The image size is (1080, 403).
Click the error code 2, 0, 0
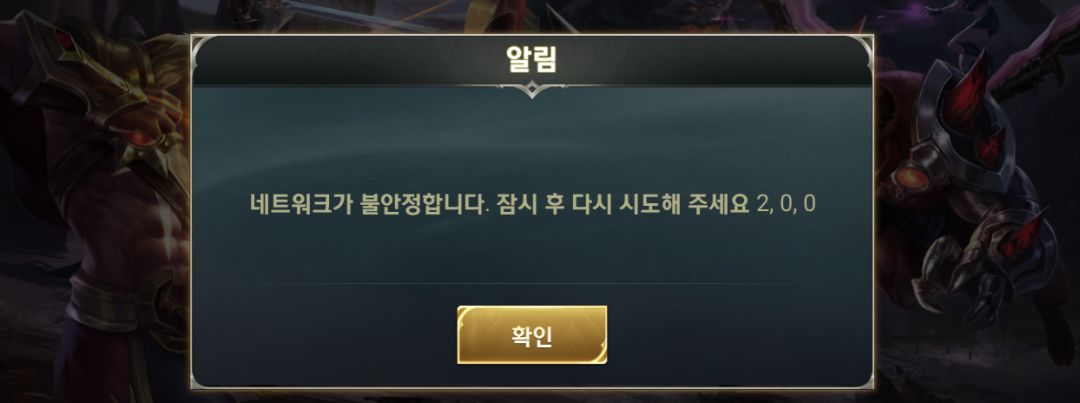(785, 205)
